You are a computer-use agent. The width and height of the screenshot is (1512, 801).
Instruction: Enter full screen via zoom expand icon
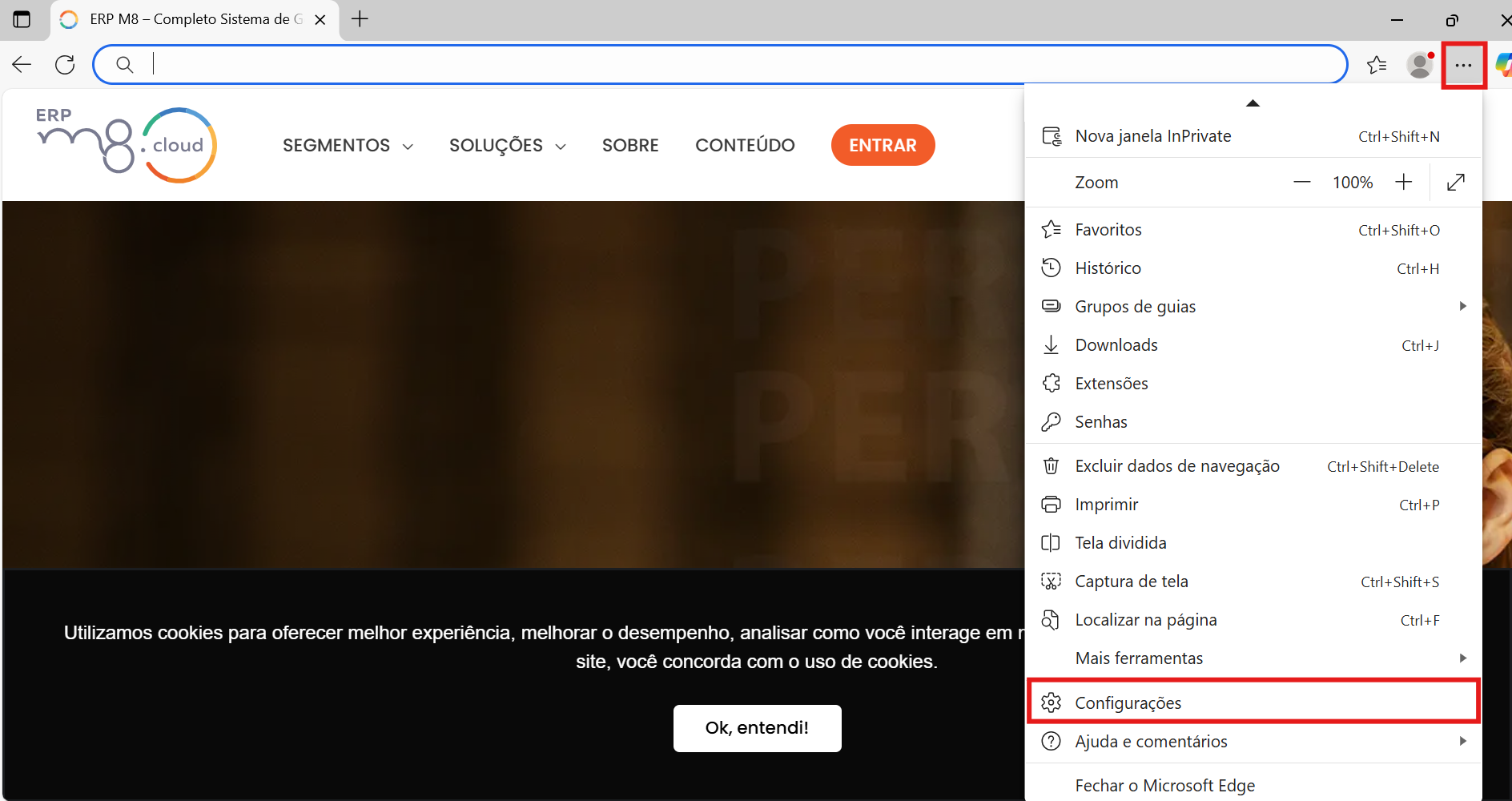click(x=1455, y=183)
